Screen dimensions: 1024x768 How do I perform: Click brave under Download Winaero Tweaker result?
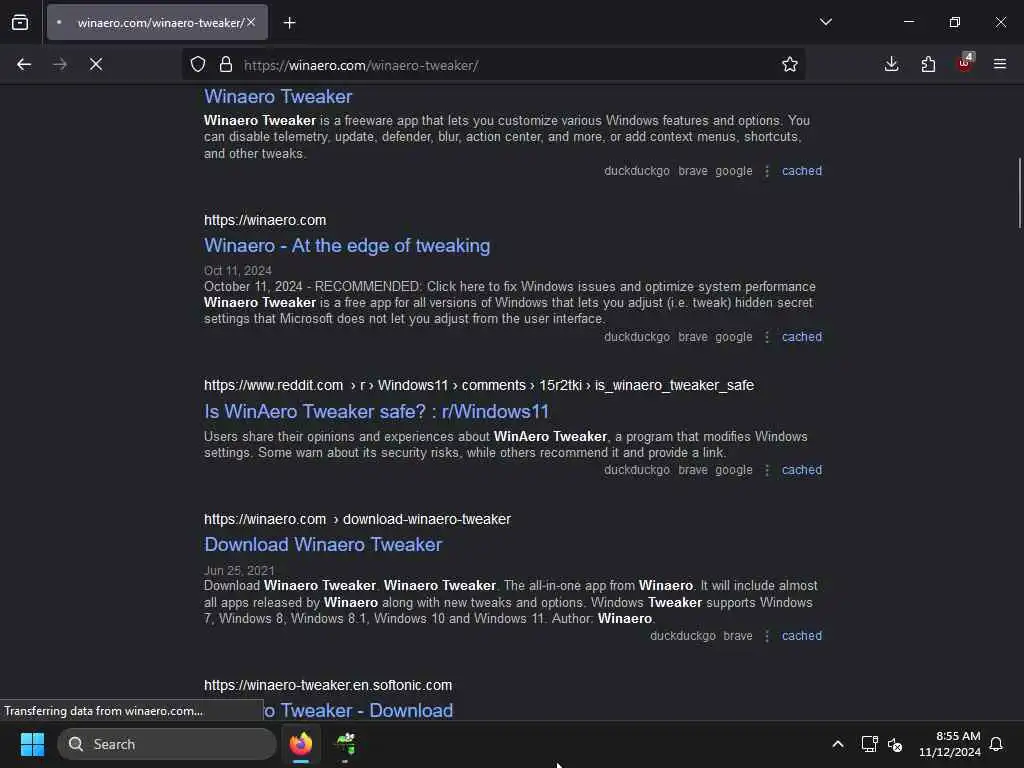[738, 636]
